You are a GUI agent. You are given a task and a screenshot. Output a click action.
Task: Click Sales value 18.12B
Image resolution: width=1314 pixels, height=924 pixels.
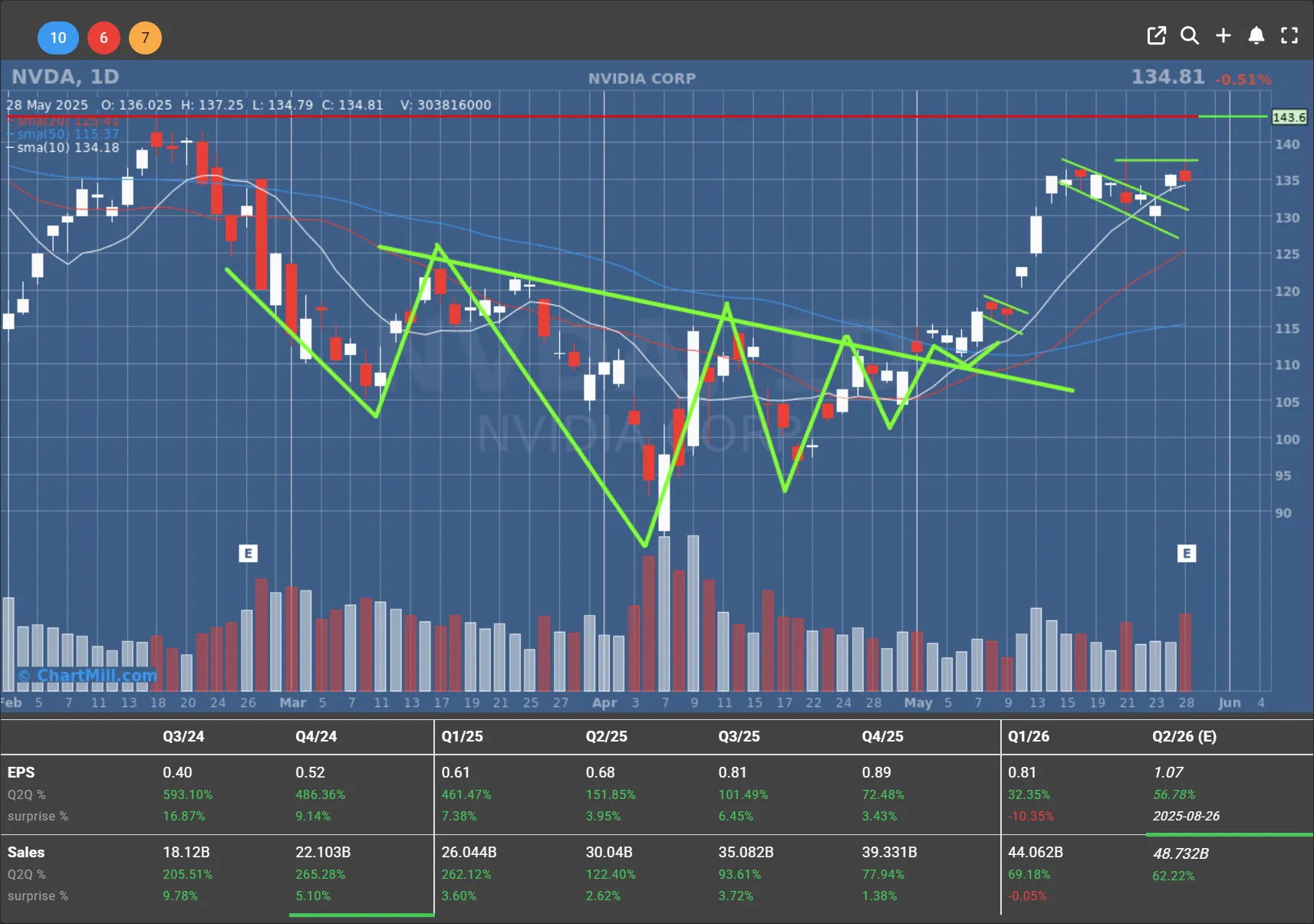[x=186, y=852]
